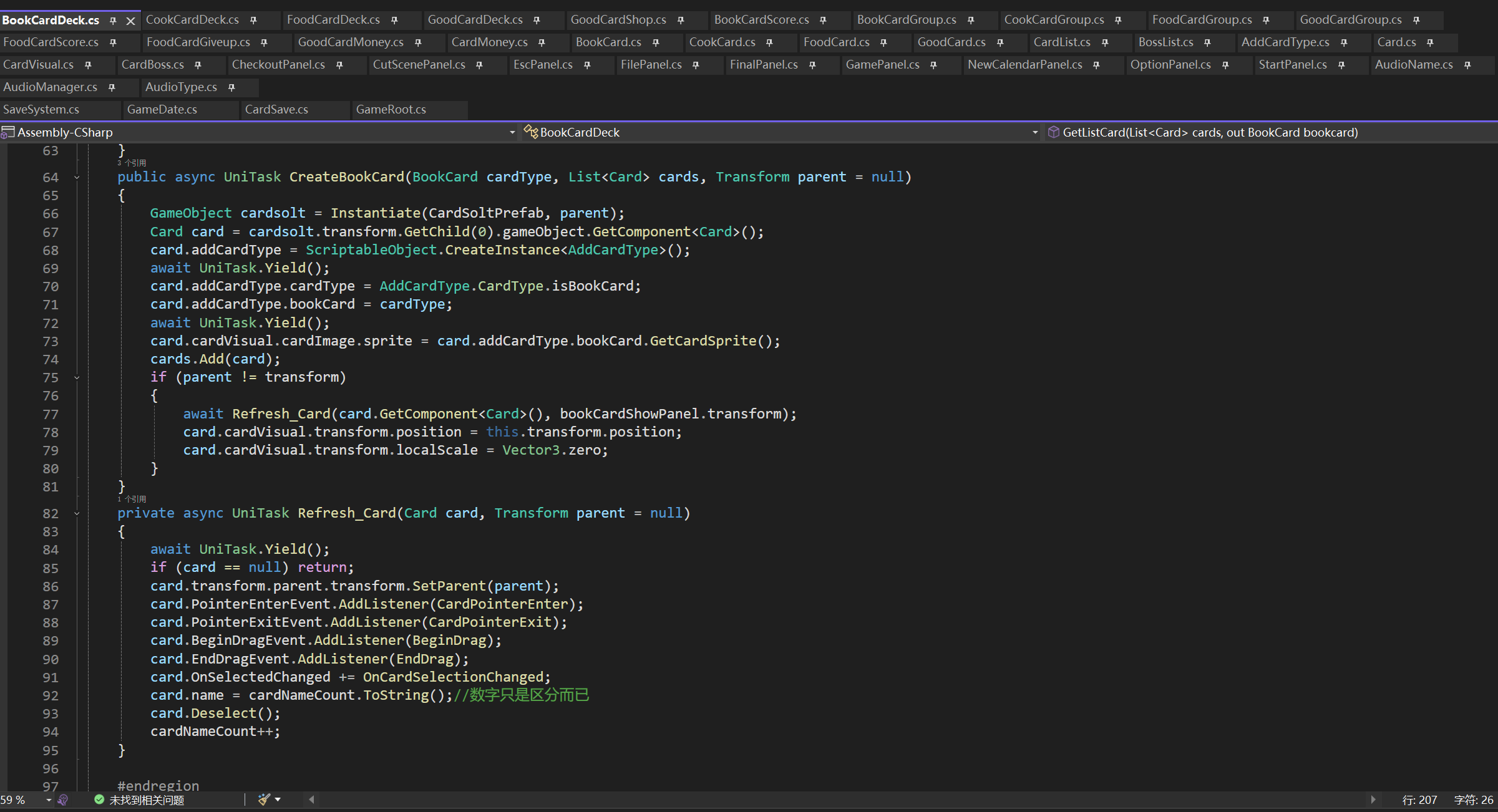Click the 3 references CodeLens link
This screenshot has height=812, width=1498.
point(132,163)
